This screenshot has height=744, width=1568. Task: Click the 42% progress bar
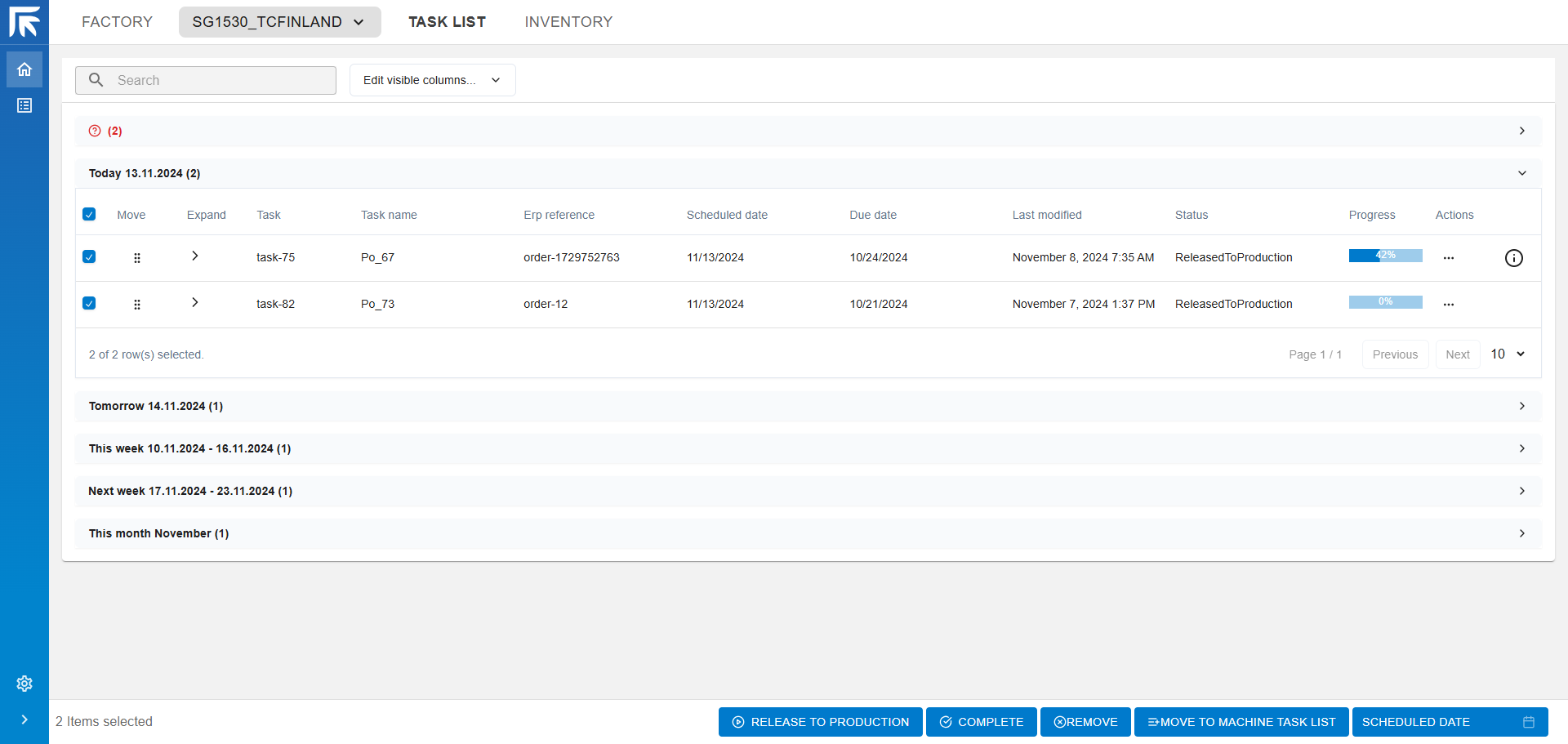(x=1385, y=256)
